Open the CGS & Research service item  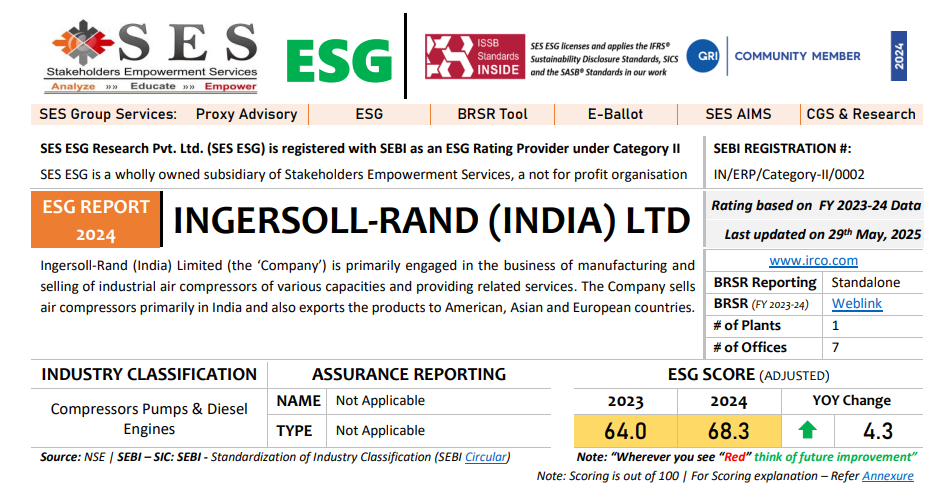click(861, 114)
